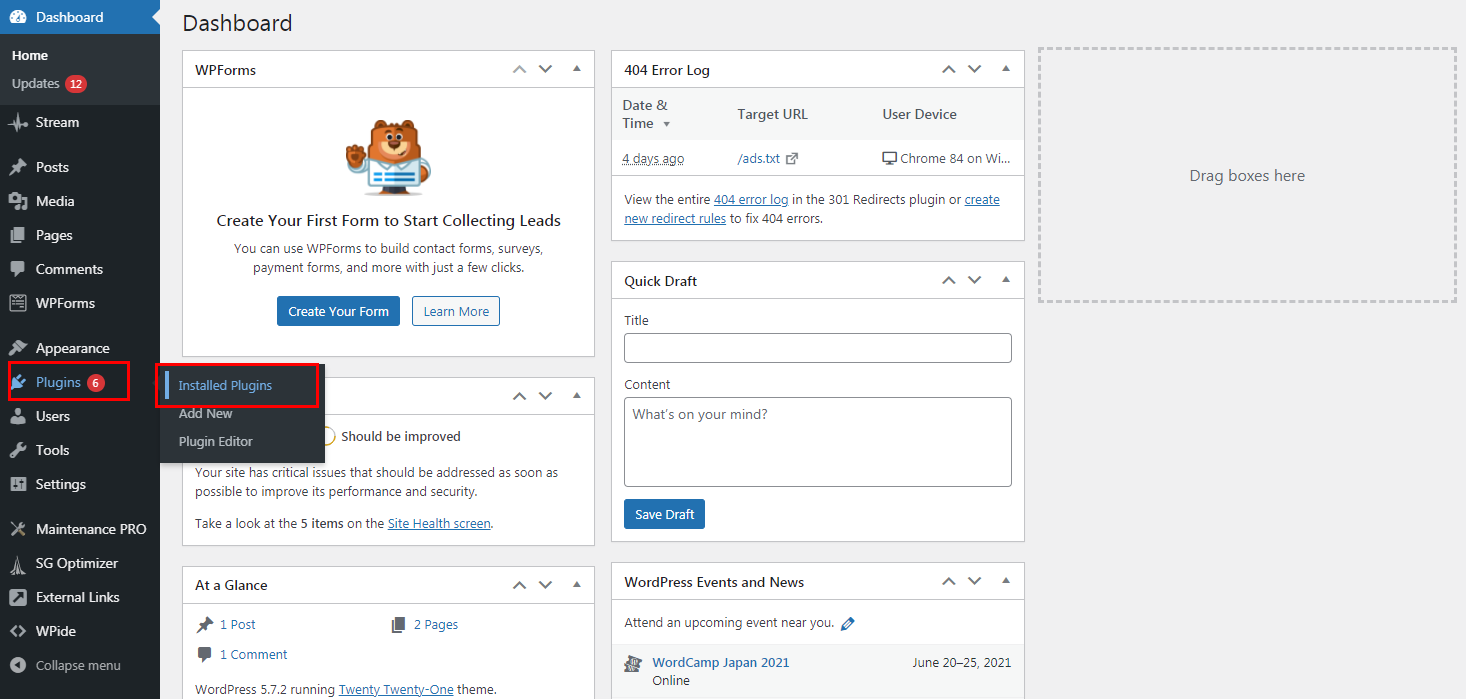Image resolution: width=1466 pixels, height=699 pixels.
Task: Click pencil icon to edit event location
Action: 848,623
